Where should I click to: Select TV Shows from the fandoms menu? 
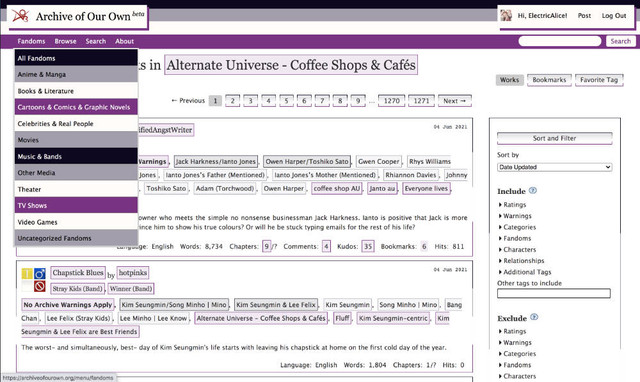[76, 205]
